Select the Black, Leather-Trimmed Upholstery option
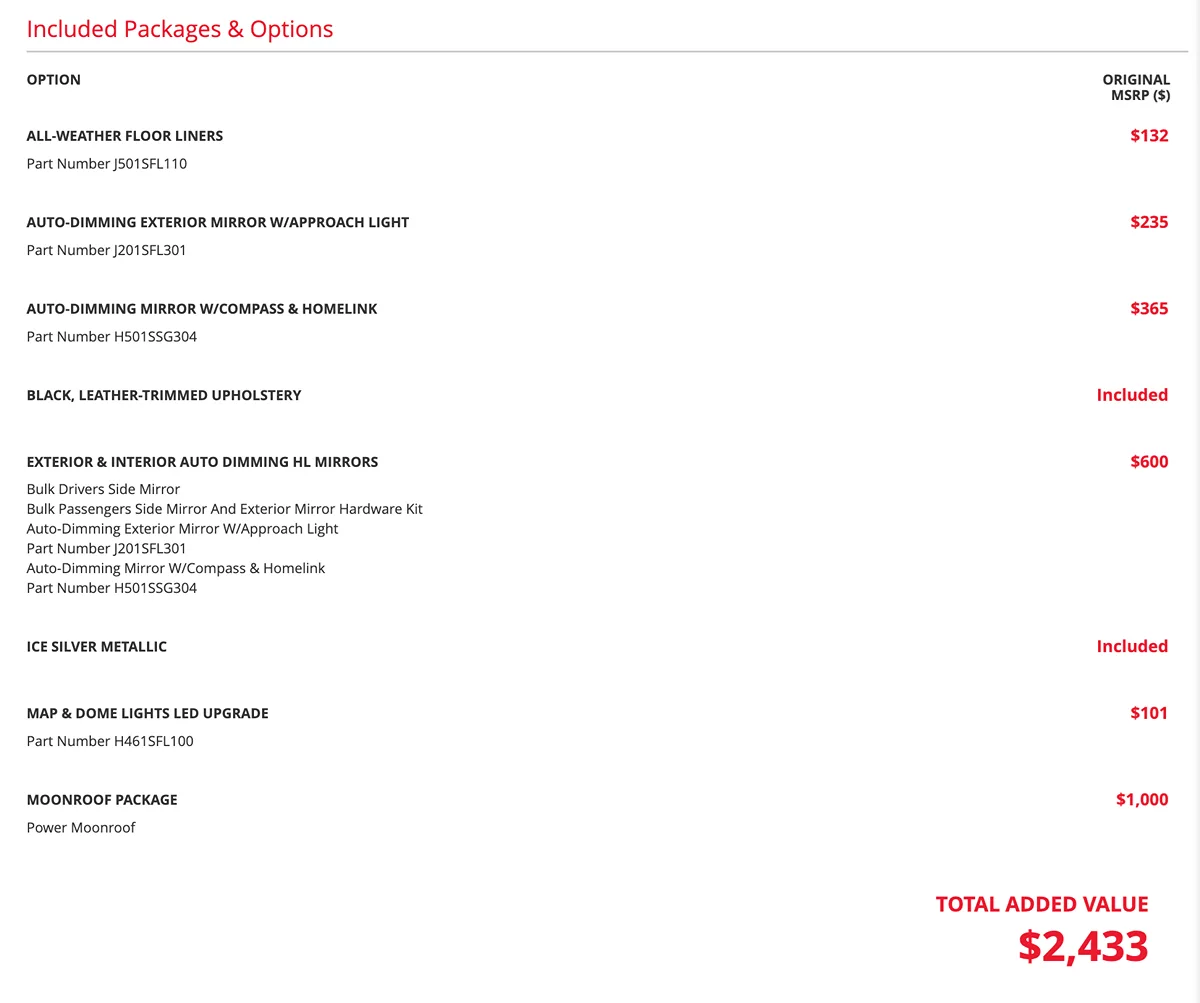This screenshot has width=1200, height=1003. [164, 395]
